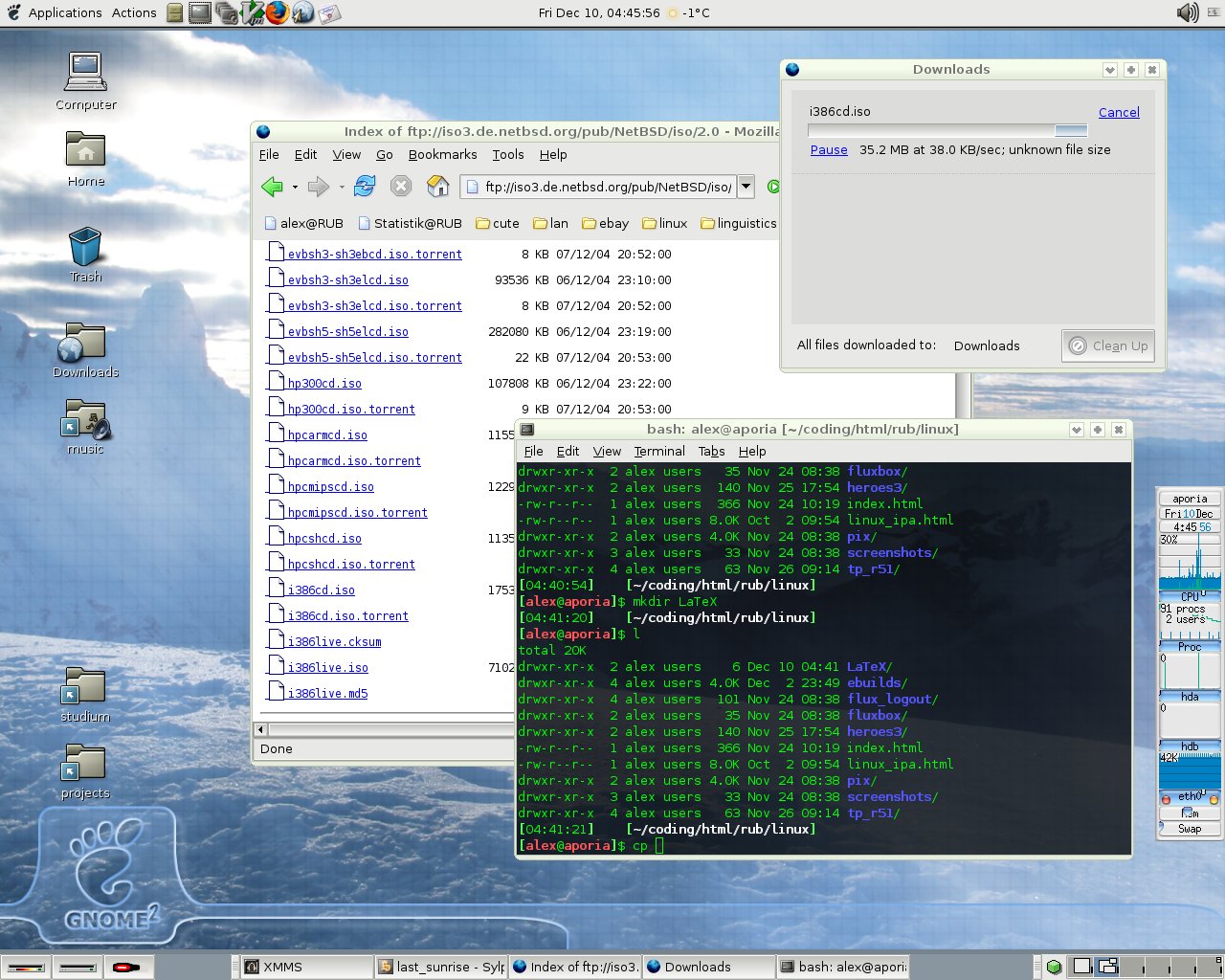Open the volume control speaker icon
The width and height of the screenshot is (1225, 980).
(x=1187, y=12)
